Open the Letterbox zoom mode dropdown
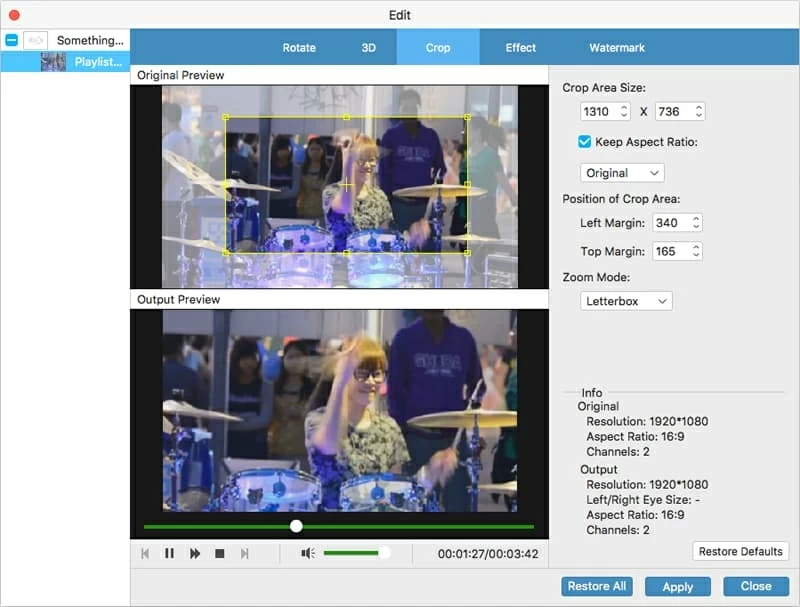The width and height of the screenshot is (800, 607). [626, 301]
